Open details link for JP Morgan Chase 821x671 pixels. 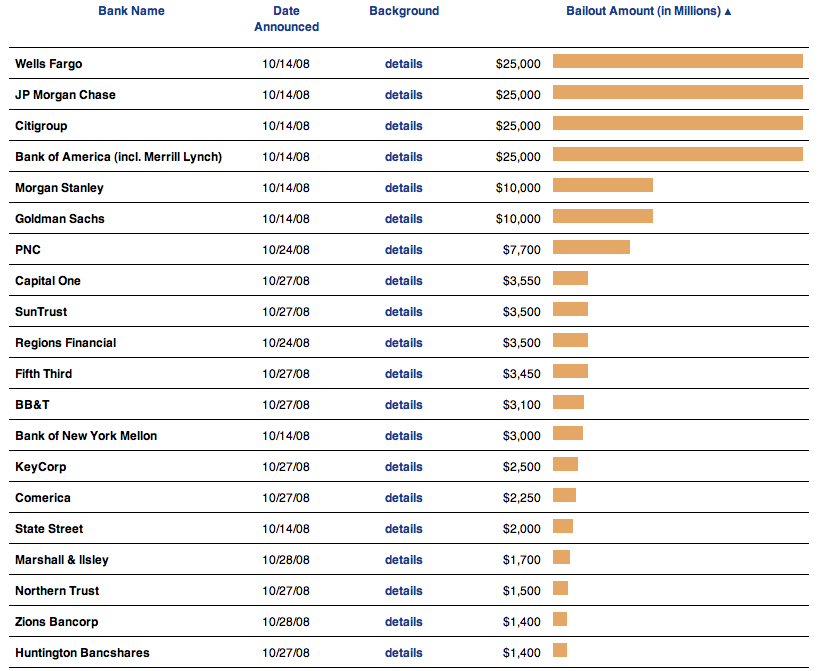(x=404, y=95)
